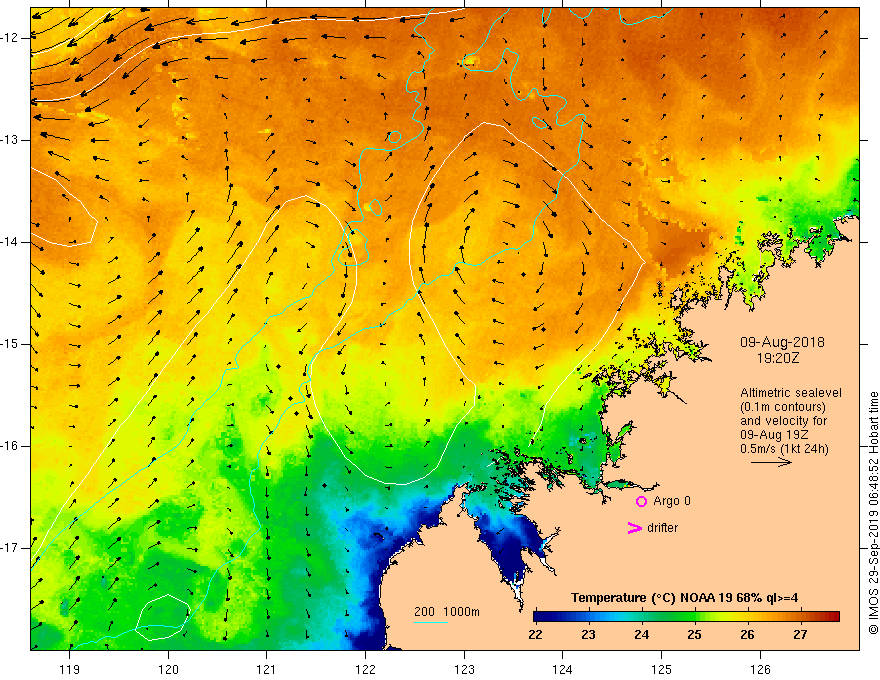
Task: Click the date text 09-Aug-2018
Action: point(782,342)
